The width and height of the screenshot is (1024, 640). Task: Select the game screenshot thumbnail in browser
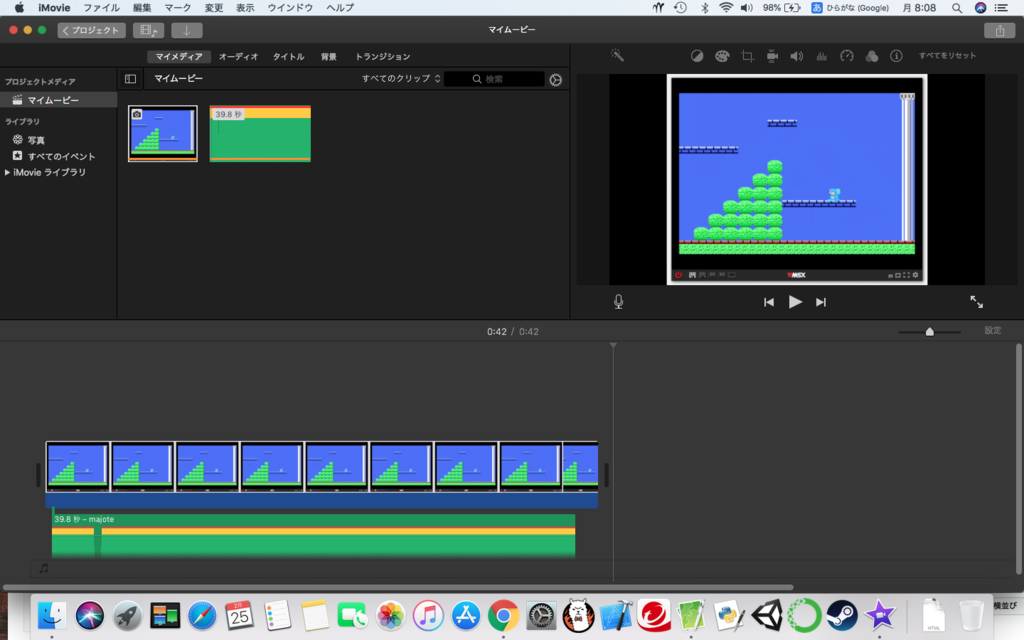tap(163, 134)
